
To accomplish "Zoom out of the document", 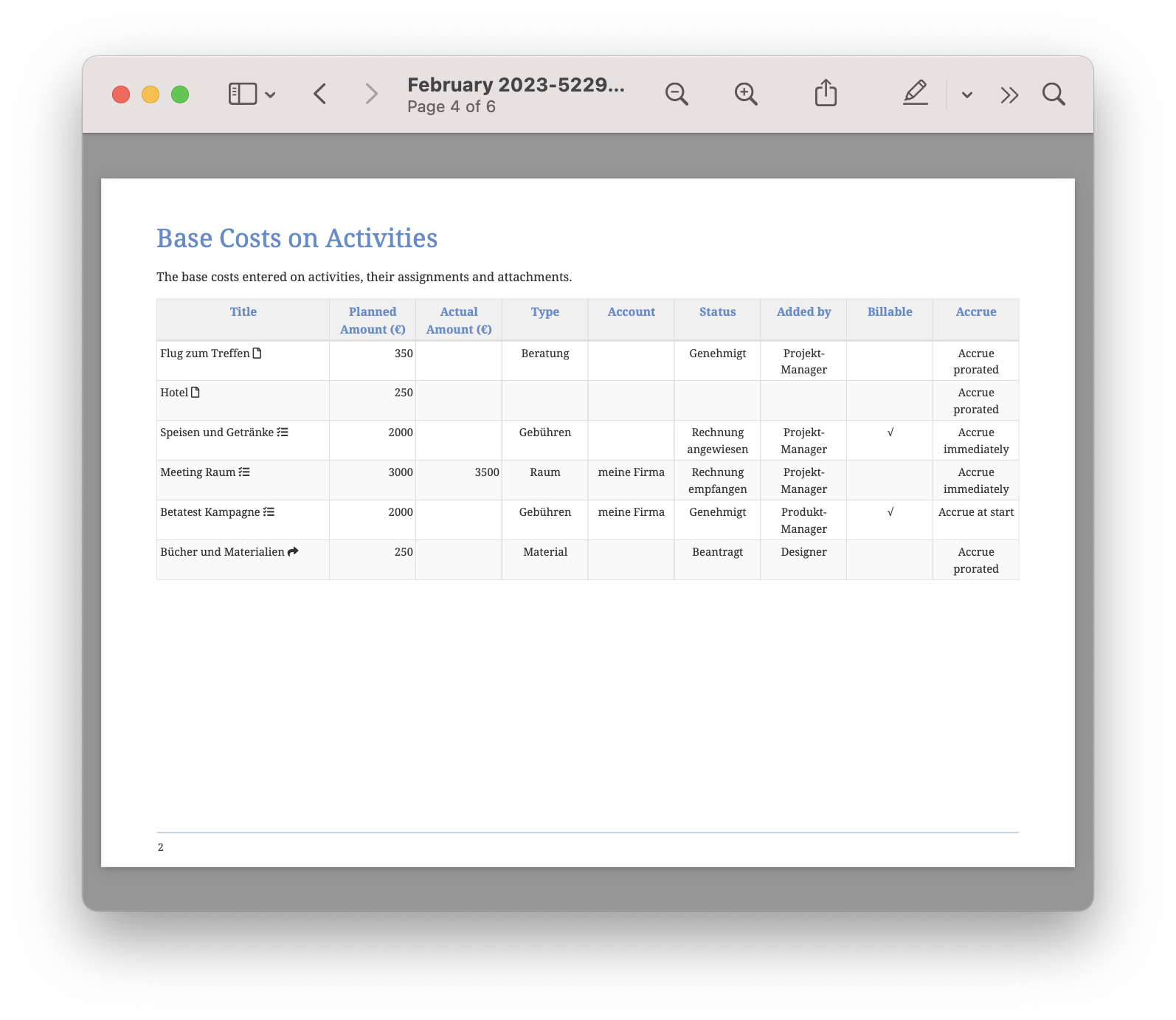I will coord(676,94).
